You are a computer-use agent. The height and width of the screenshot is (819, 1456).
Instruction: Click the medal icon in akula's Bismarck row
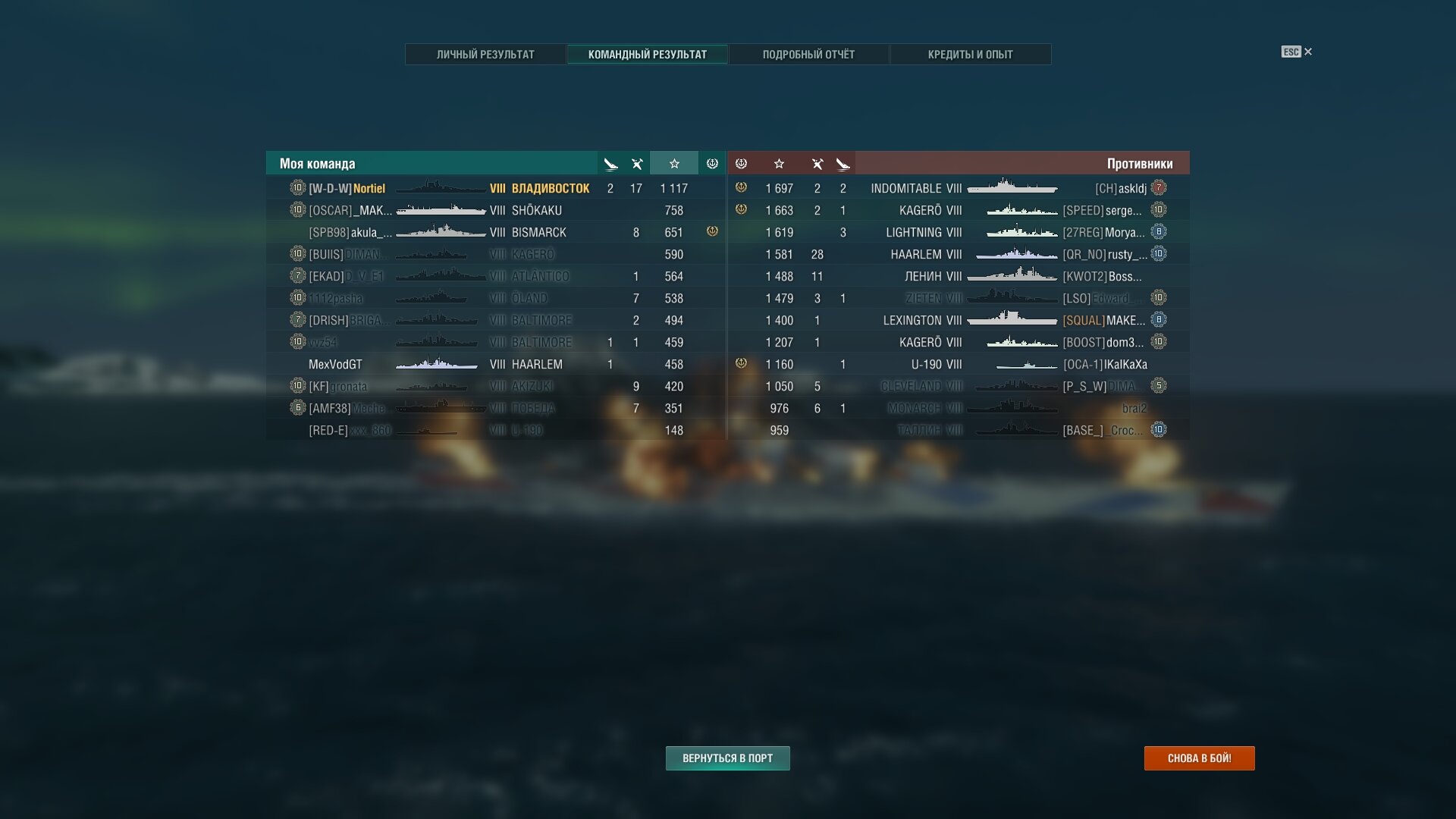(712, 231)
